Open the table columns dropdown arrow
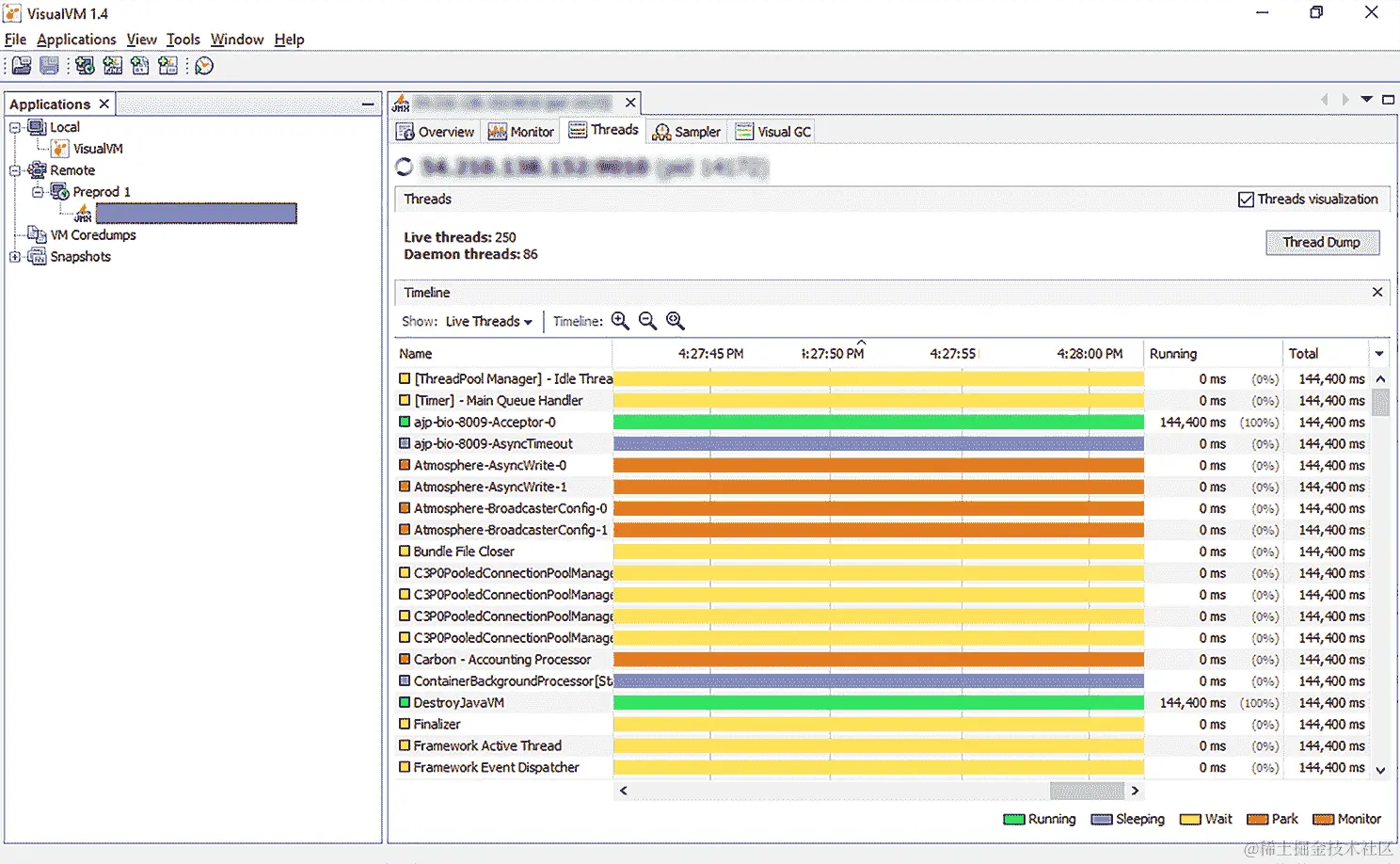1400x864 pixels. click(1379, 354)
